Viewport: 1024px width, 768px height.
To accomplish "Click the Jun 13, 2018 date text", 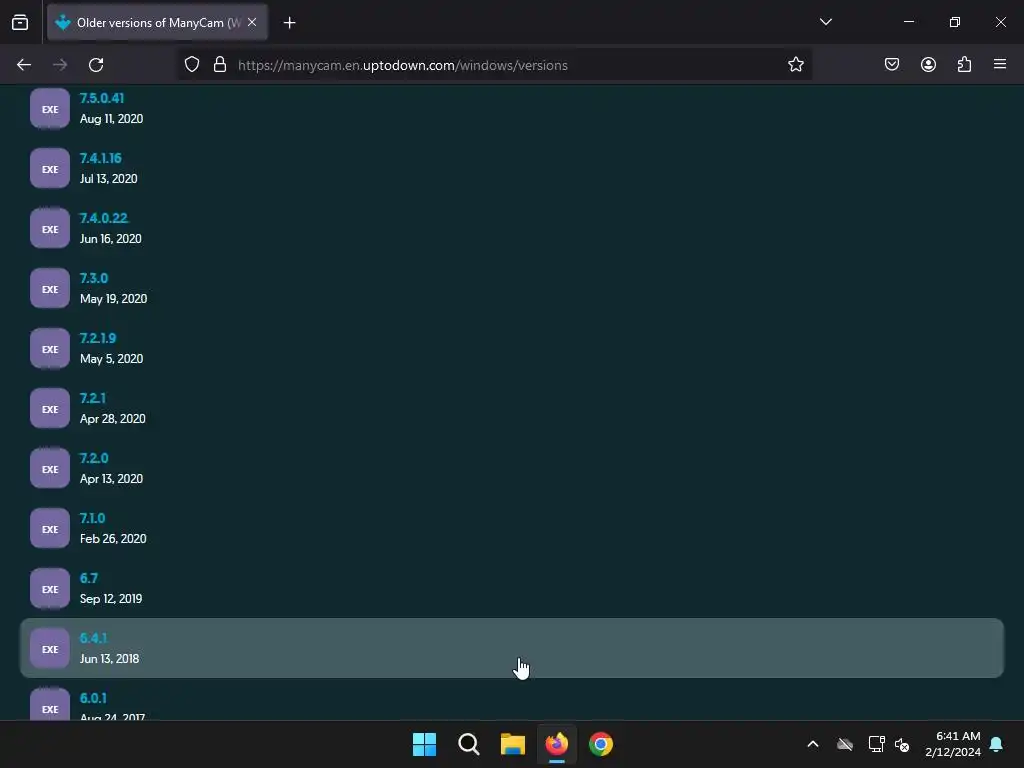I will [x=110, y=660].
